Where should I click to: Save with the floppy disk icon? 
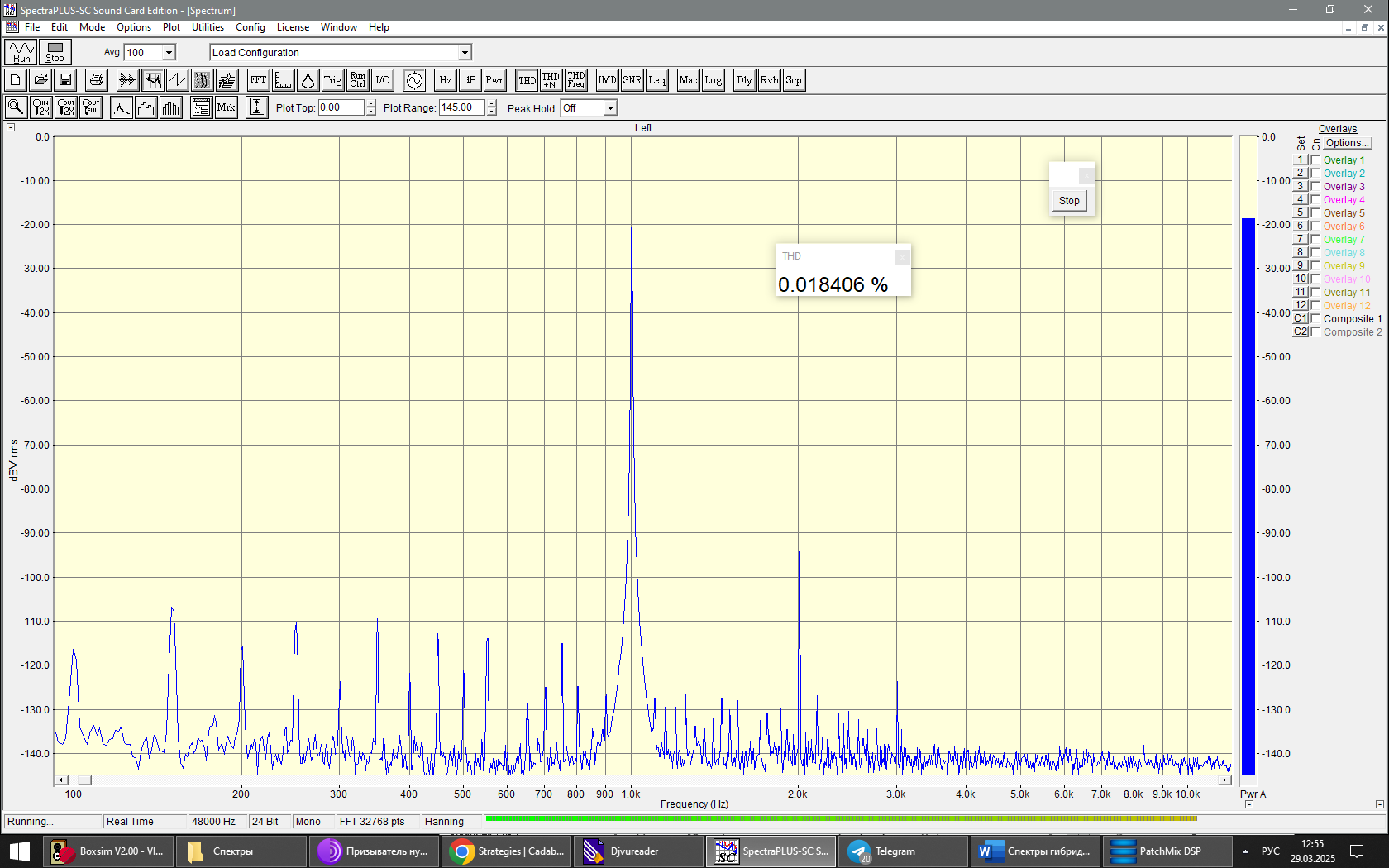(65, 80)
